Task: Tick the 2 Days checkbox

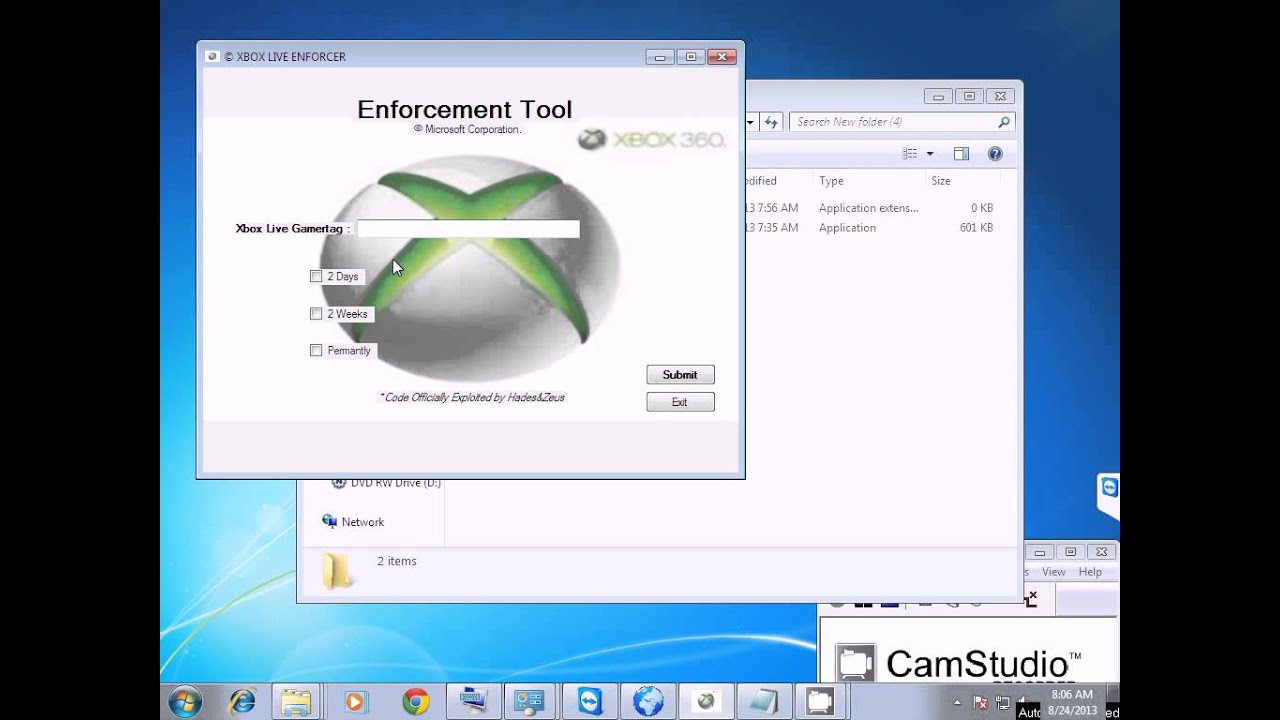Action: tap(317, 276)
